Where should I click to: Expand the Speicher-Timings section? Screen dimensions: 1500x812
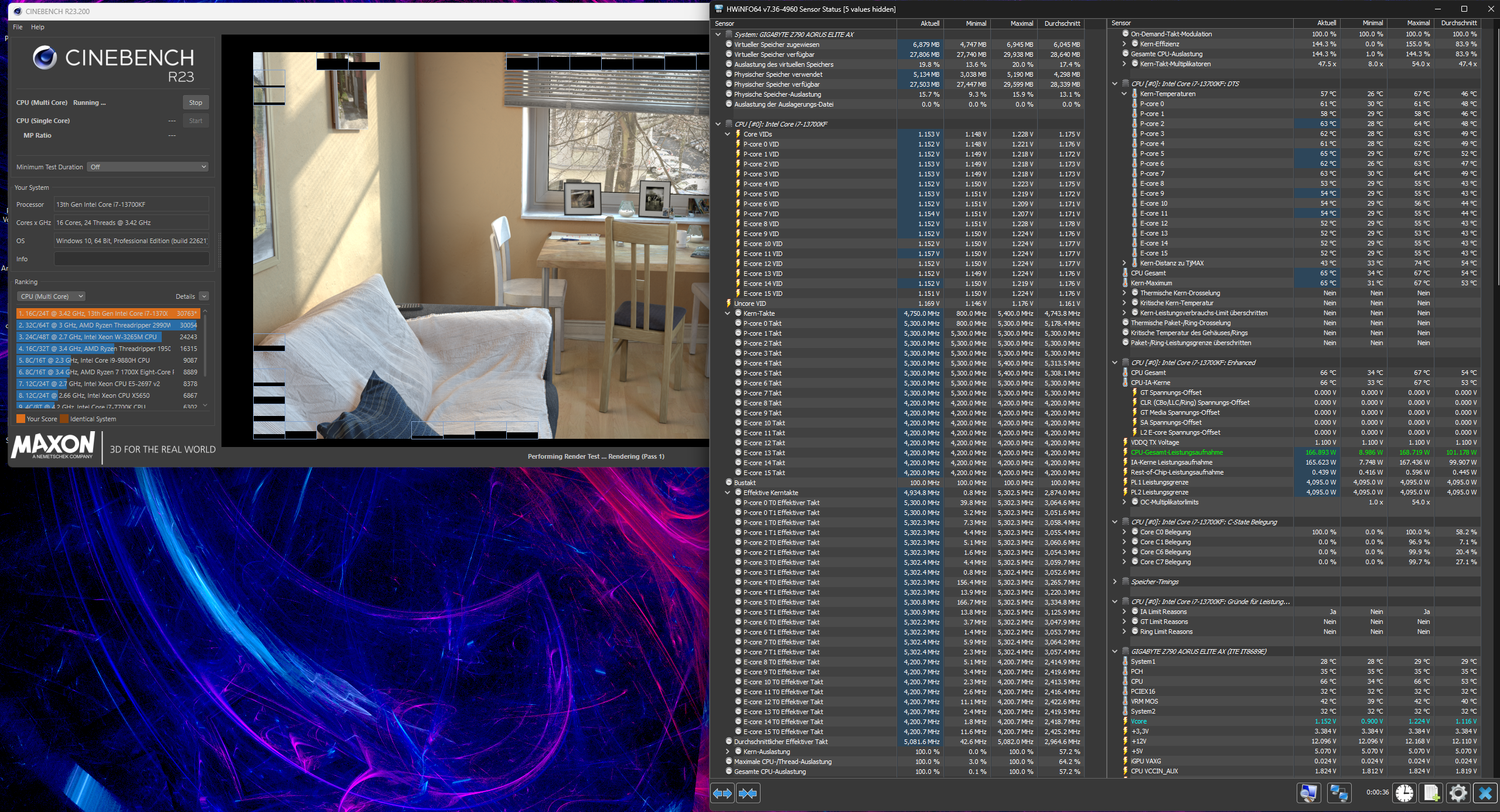coord(1114,582)
